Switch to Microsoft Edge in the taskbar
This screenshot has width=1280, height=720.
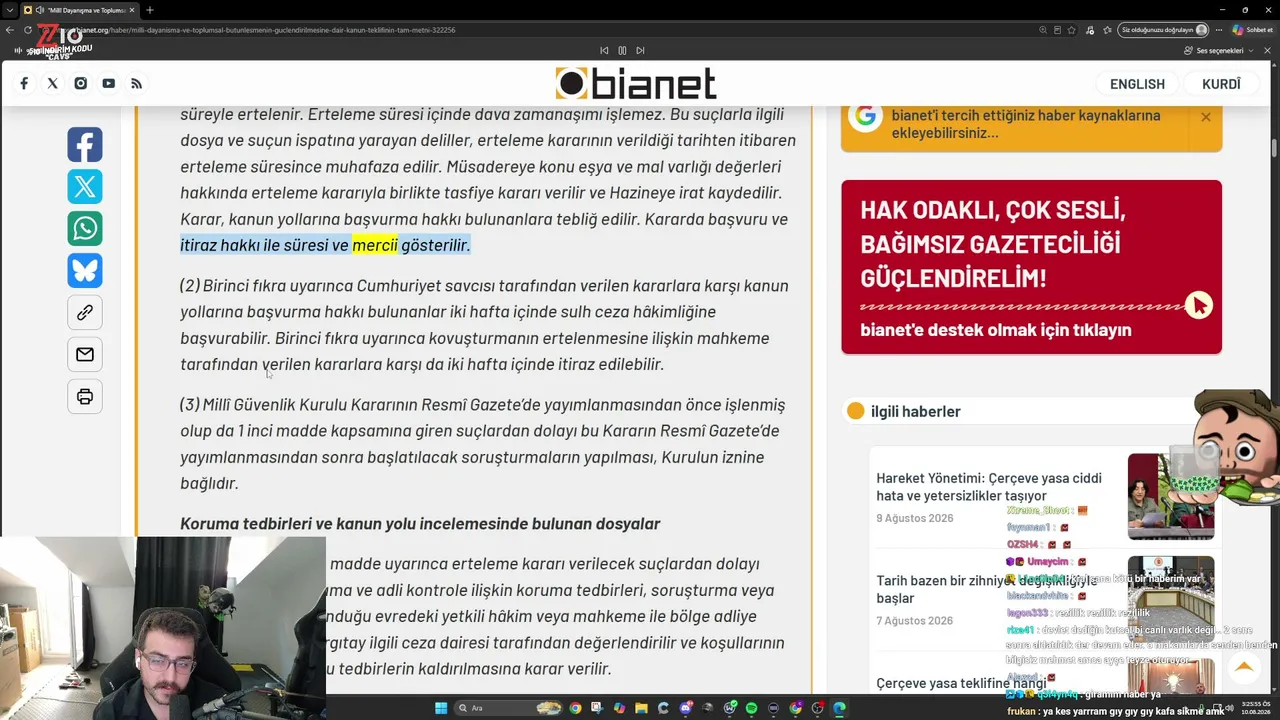coord(839,708)
